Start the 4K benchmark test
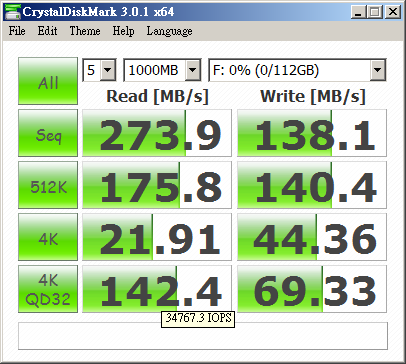This screenshot has height=364, width=406. 48,237
